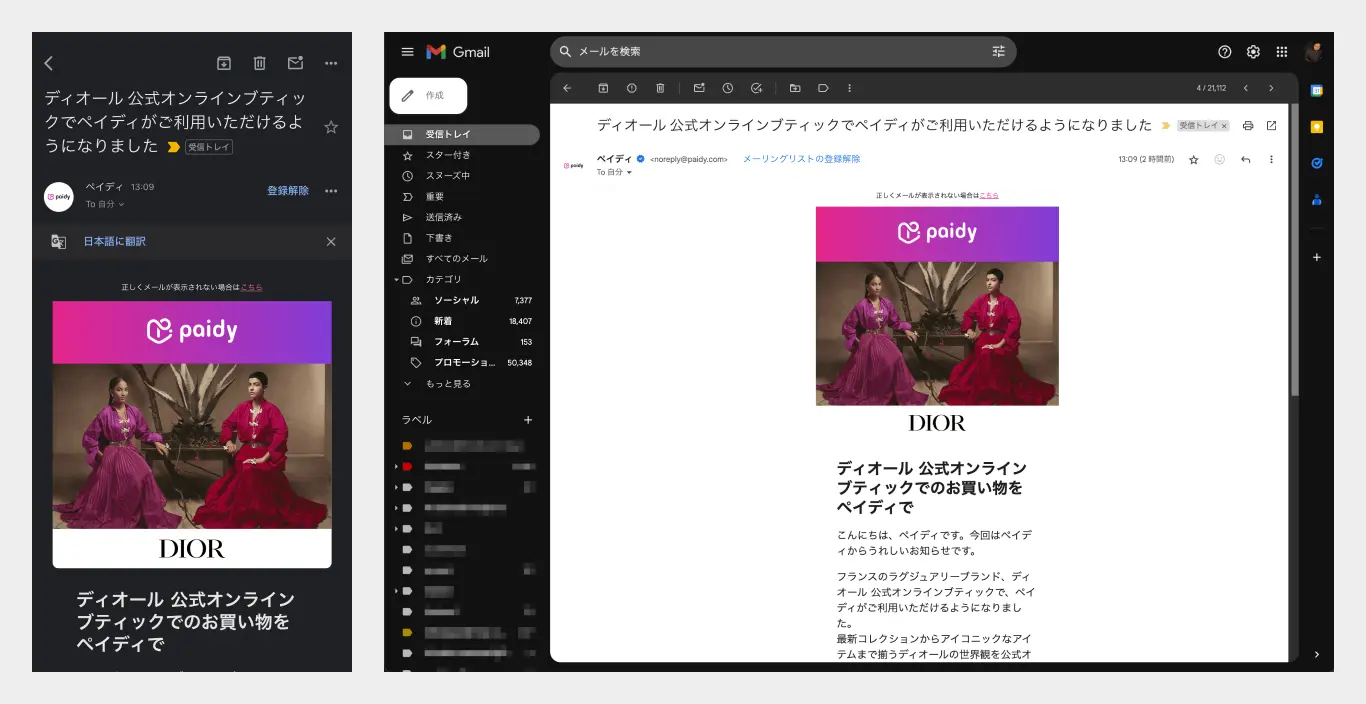This screenshot has width=1366, height=704.
Task: Select 受信トレイ in sidebar
Action: 462,134
